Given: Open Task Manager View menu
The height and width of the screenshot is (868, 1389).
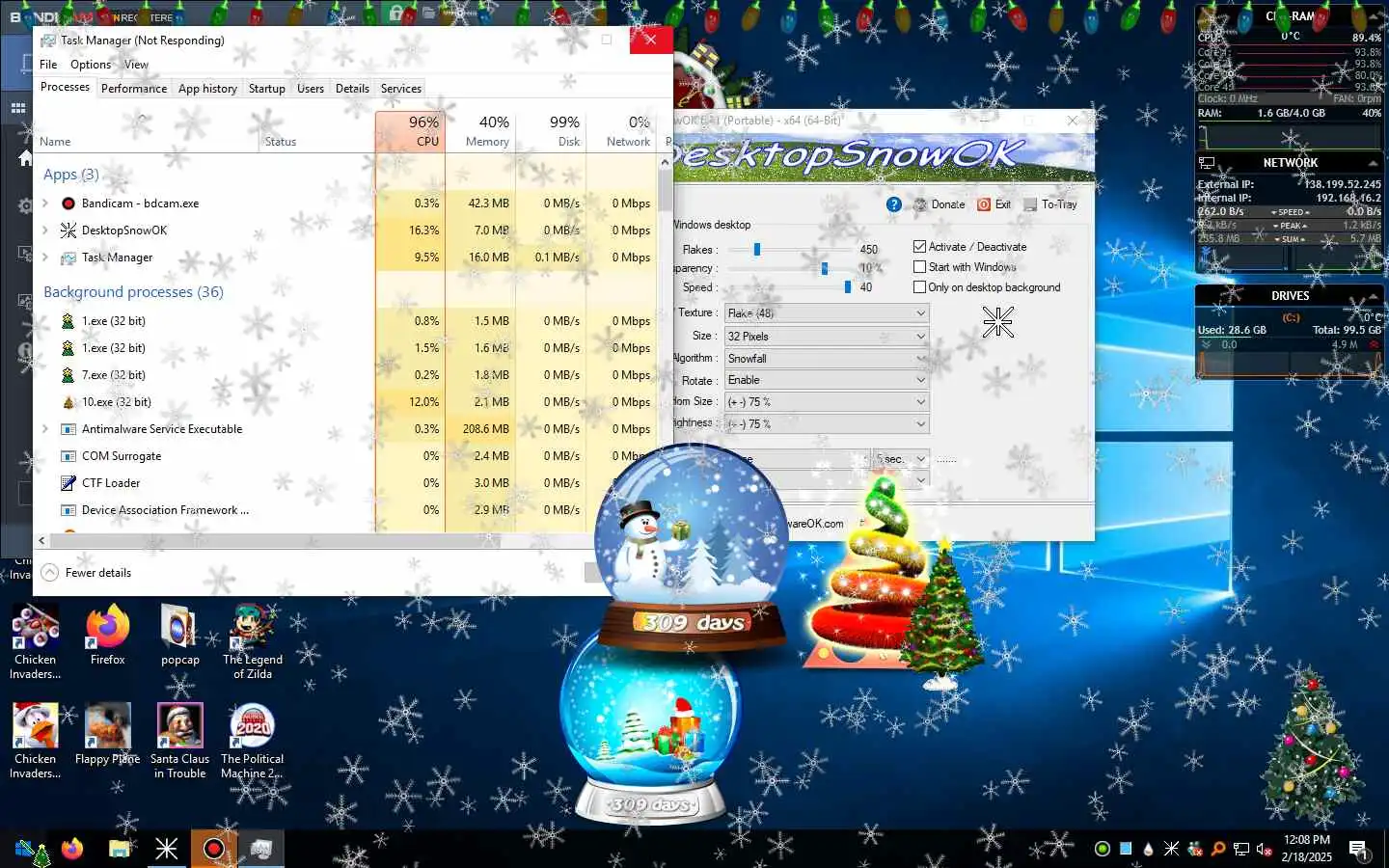Looking at the screenshot, I should (136, 65).
